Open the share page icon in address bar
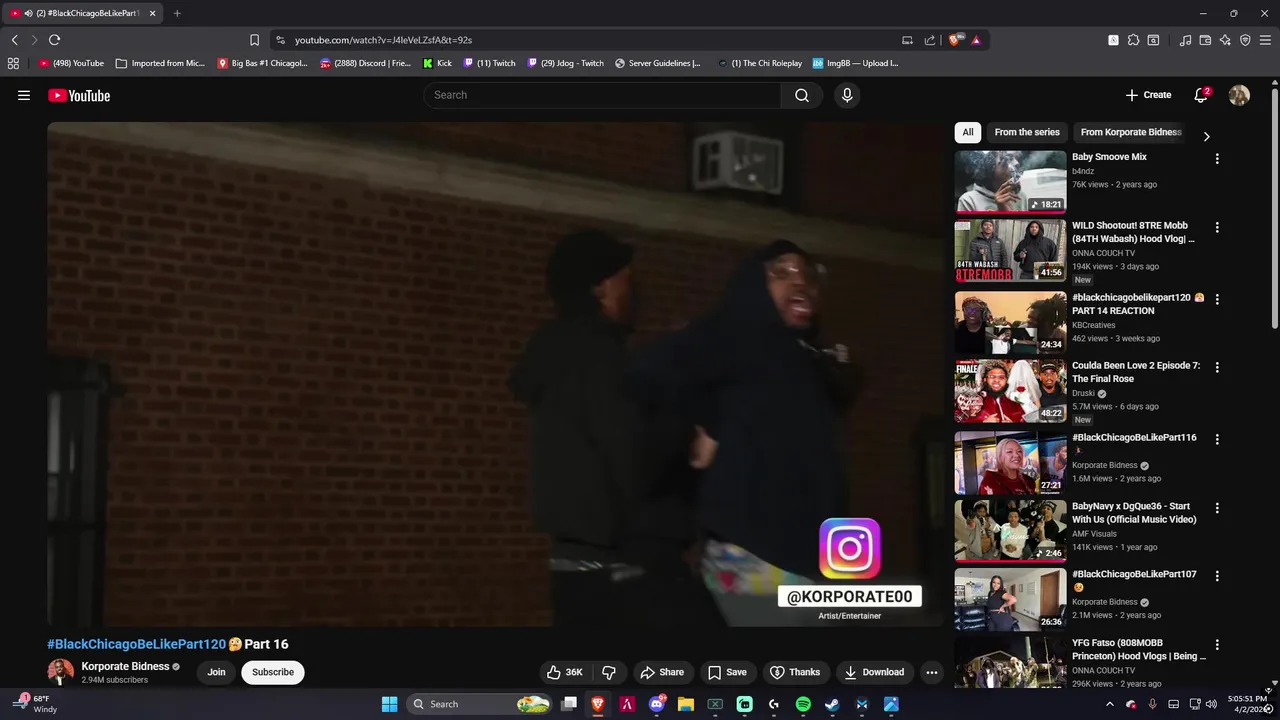 (930, 40)
